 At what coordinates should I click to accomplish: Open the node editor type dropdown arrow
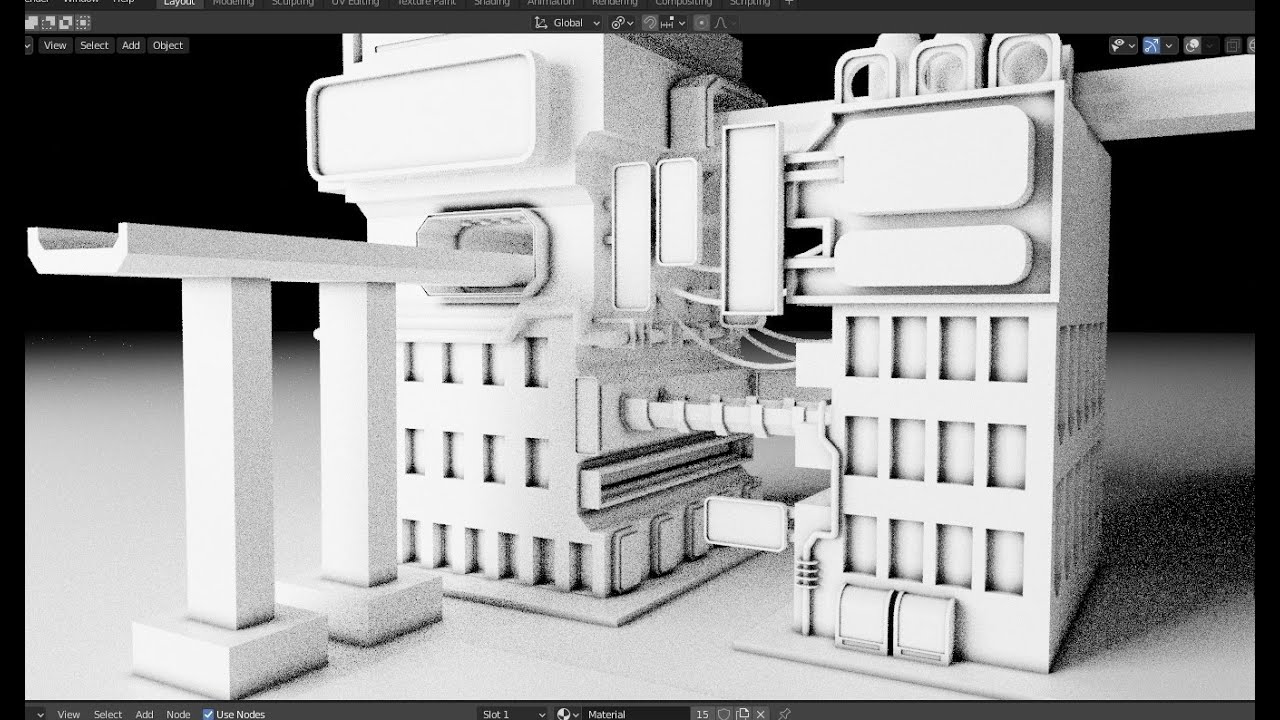40,714
